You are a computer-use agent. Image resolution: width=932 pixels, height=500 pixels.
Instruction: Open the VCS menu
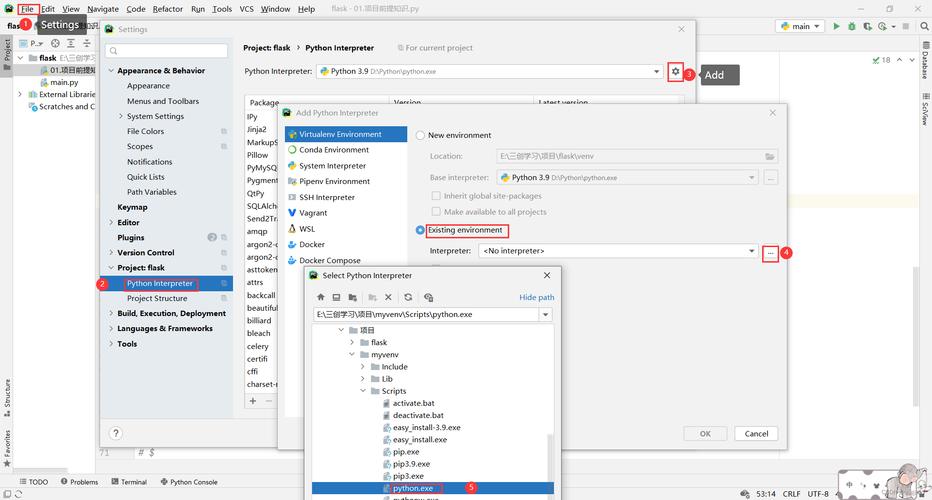[247, 9]
